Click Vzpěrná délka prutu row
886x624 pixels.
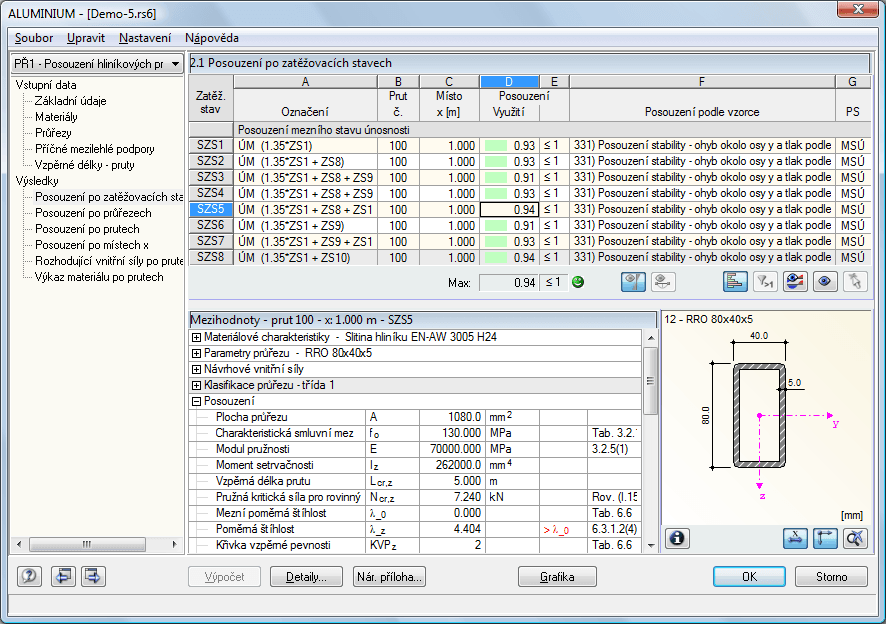[x=415, y=482]
